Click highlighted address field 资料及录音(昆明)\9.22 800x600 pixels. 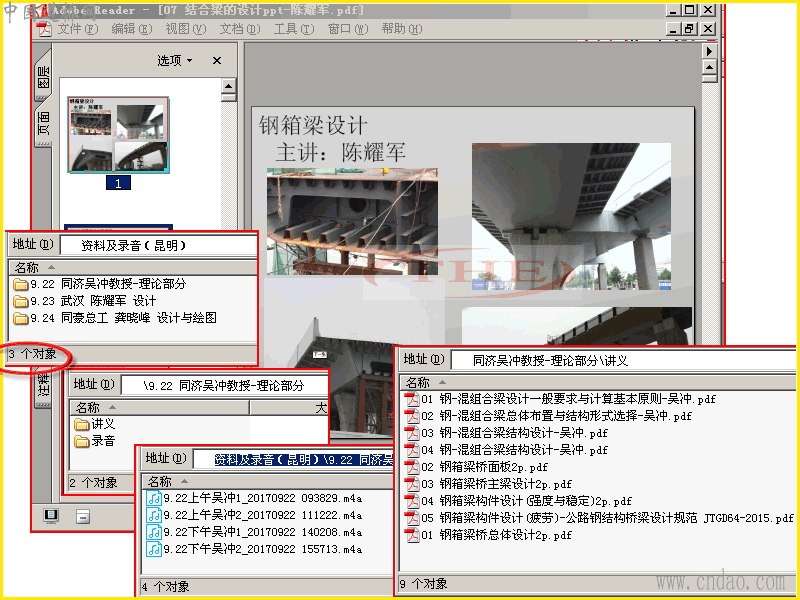294,460
